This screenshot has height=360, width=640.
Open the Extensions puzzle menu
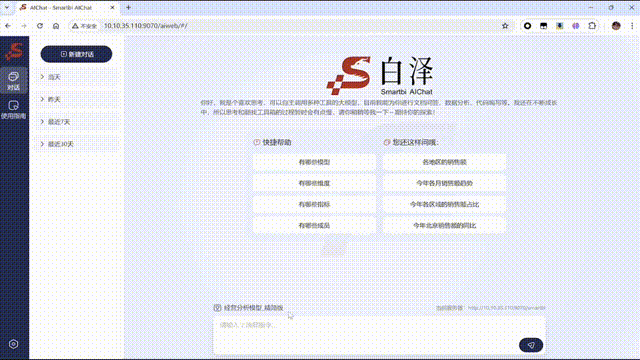point(592,26)
